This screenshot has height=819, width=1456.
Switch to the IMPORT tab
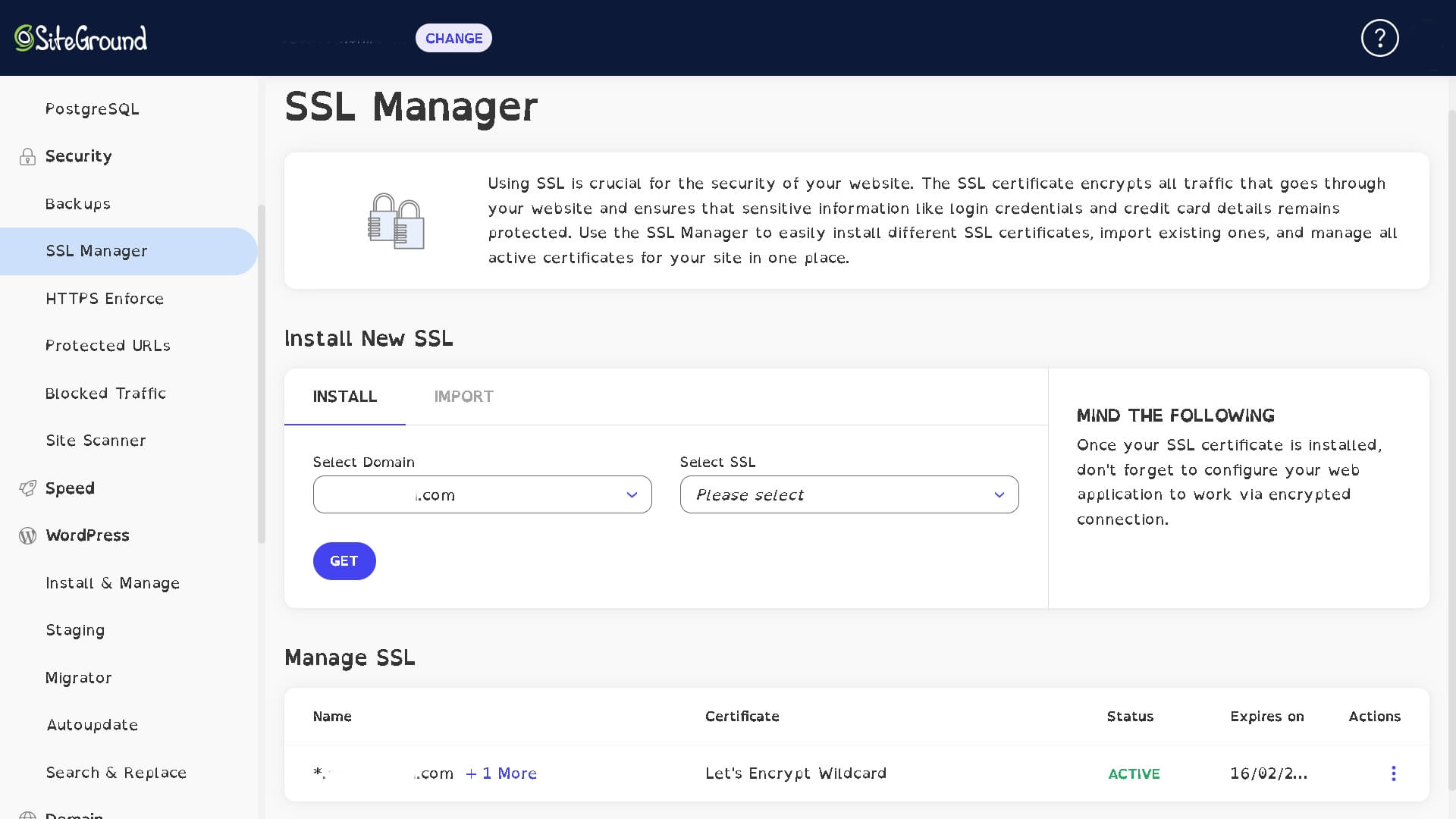click(x=463, y=397)
